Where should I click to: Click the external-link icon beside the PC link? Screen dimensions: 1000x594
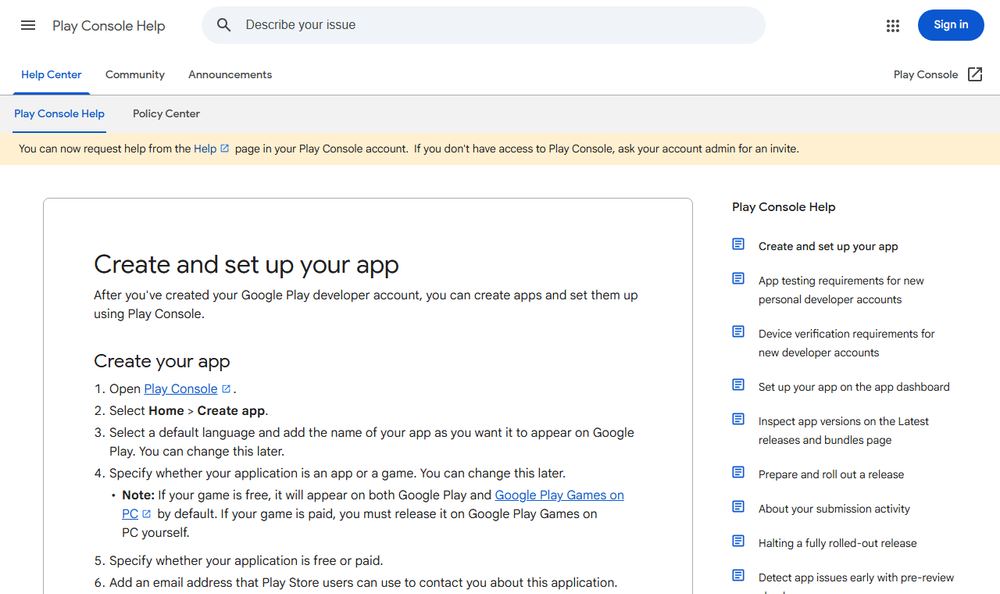point(146,514)
